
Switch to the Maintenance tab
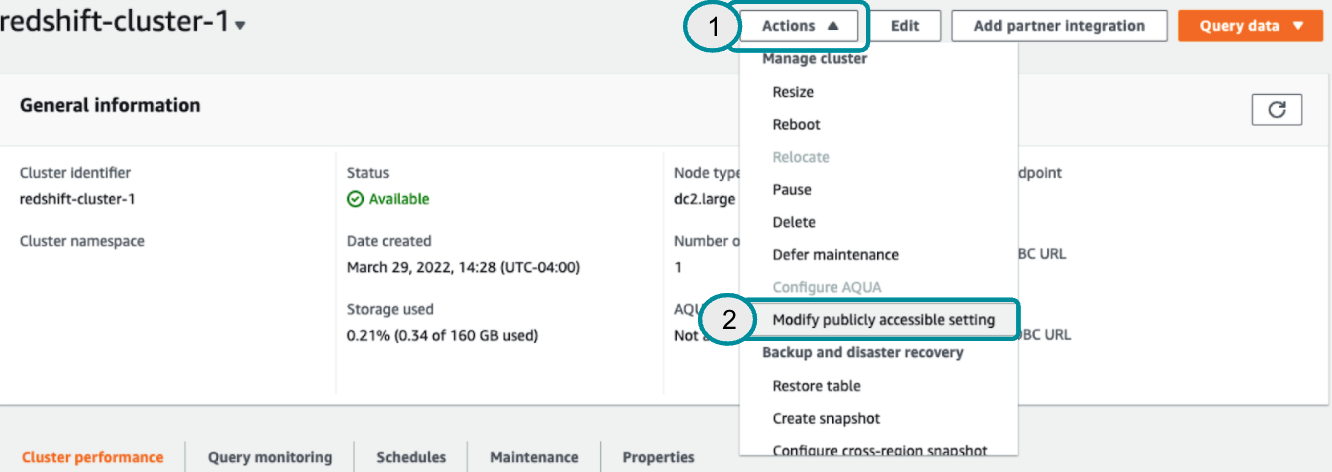[534, 457]
